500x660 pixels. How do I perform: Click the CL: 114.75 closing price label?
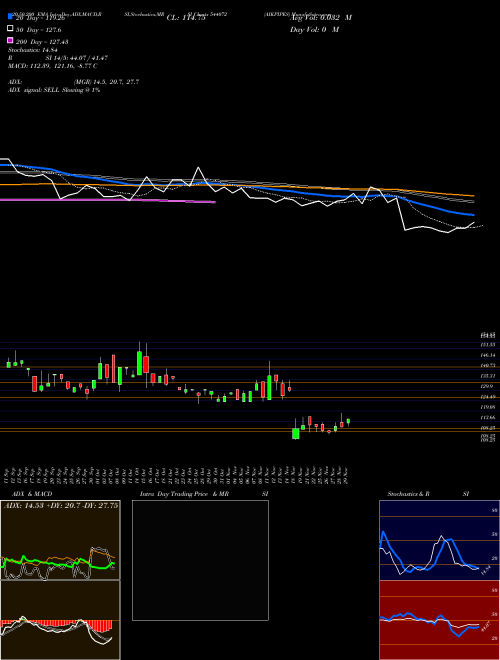(x=186, y=18)
